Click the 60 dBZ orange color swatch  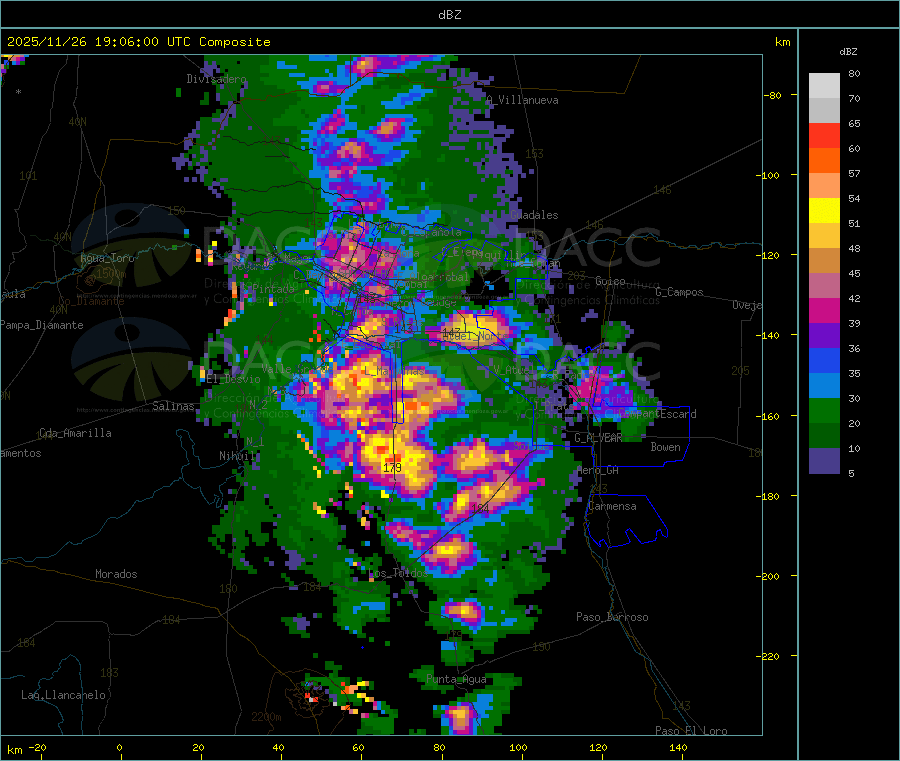[x=824, y=161]
